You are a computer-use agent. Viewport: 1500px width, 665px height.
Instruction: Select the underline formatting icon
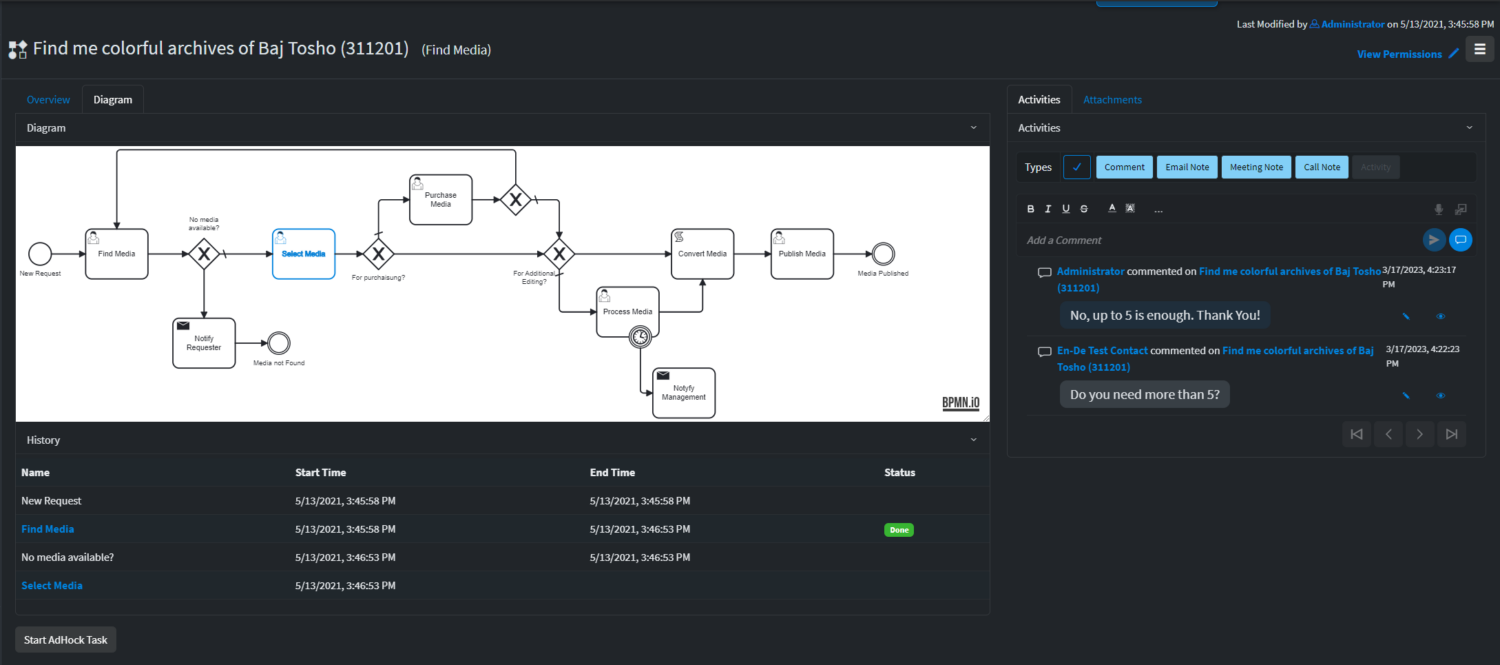click(1066, 208)
